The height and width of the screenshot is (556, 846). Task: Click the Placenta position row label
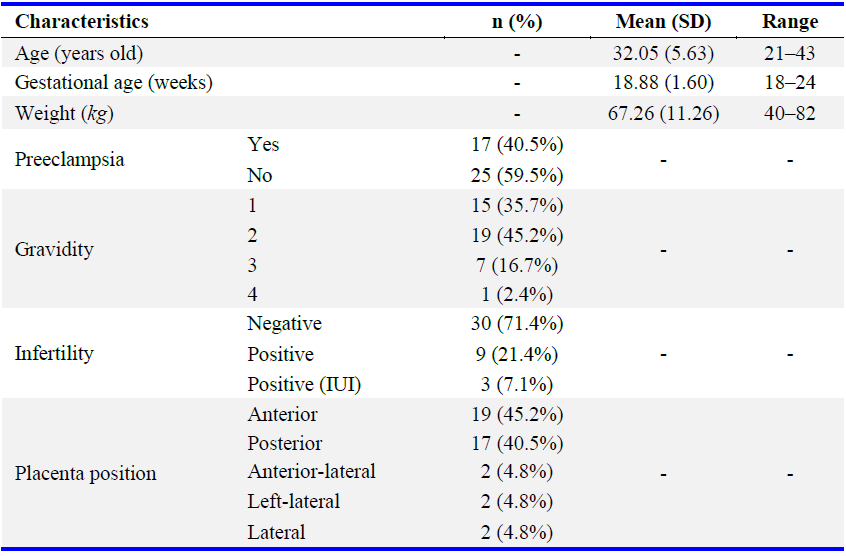(x=85, y=473)
